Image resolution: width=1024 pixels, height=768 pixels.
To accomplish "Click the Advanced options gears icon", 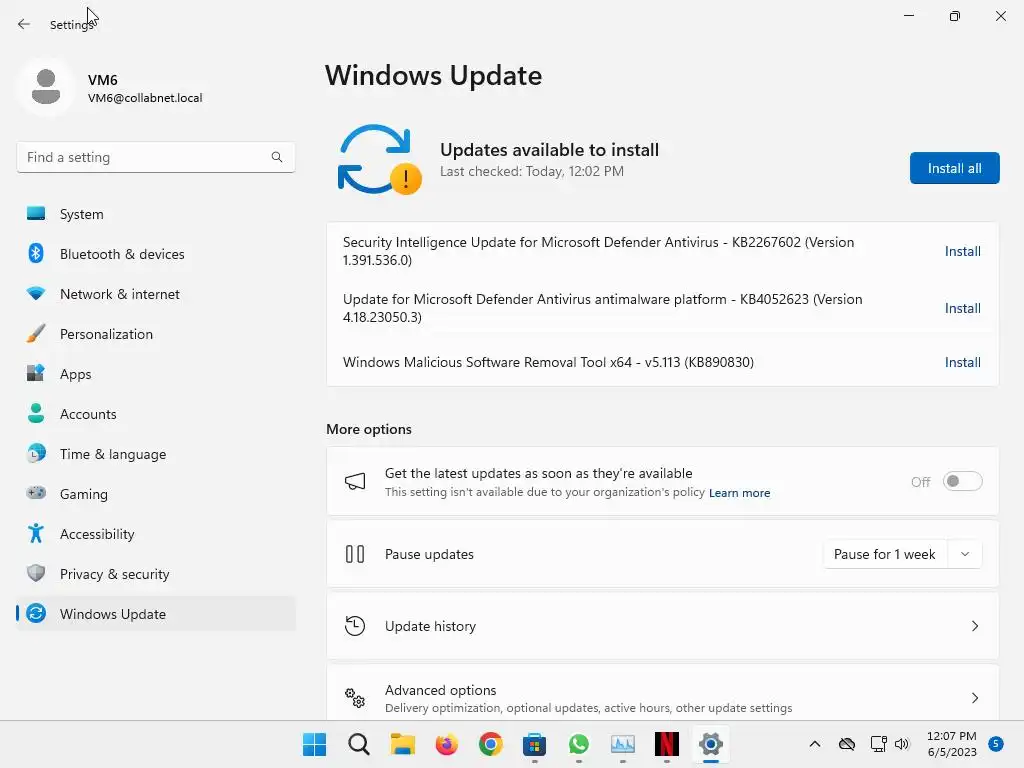I will (355, 698).
